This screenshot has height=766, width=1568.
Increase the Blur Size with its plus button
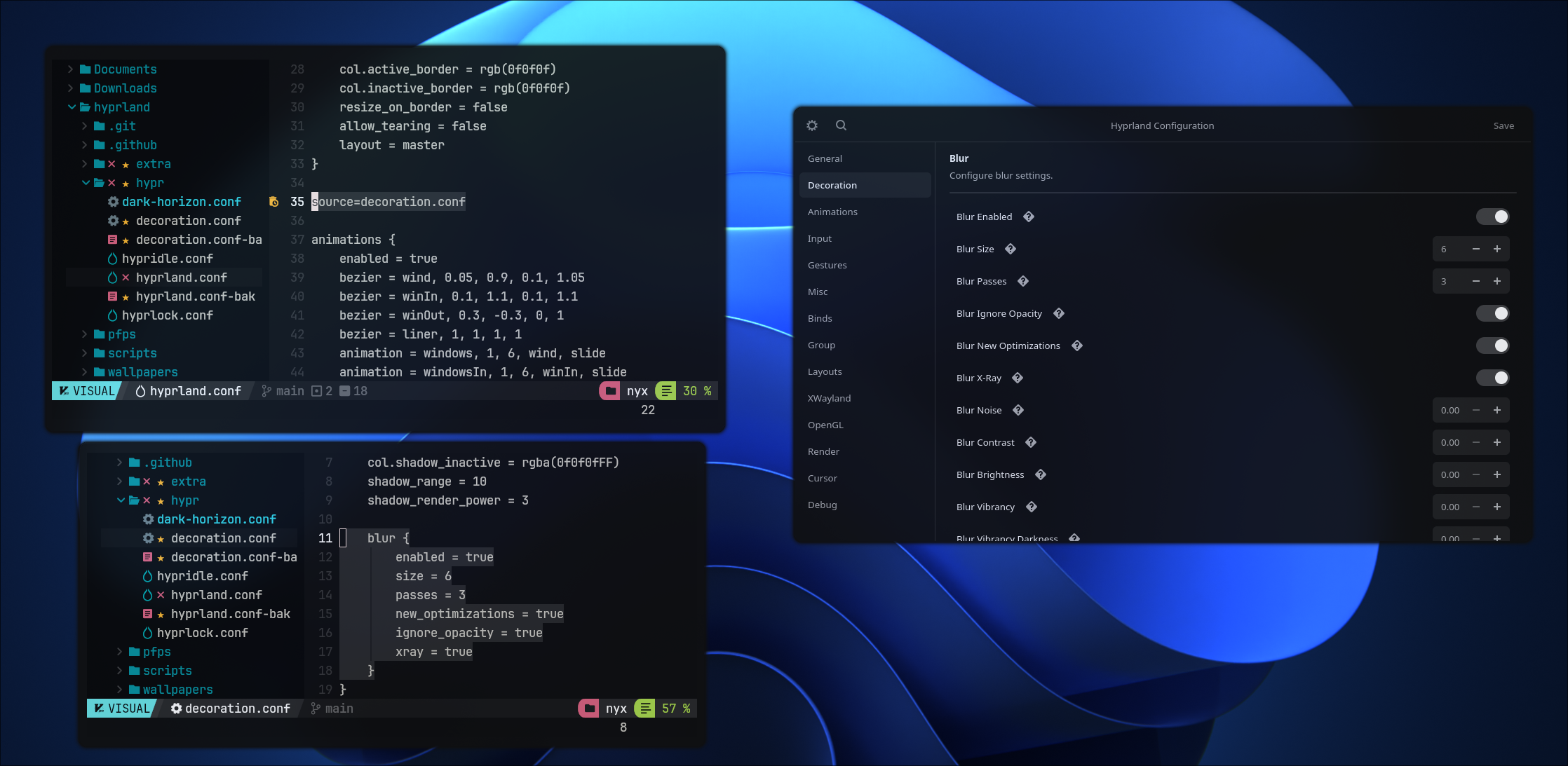[1497, 249]
